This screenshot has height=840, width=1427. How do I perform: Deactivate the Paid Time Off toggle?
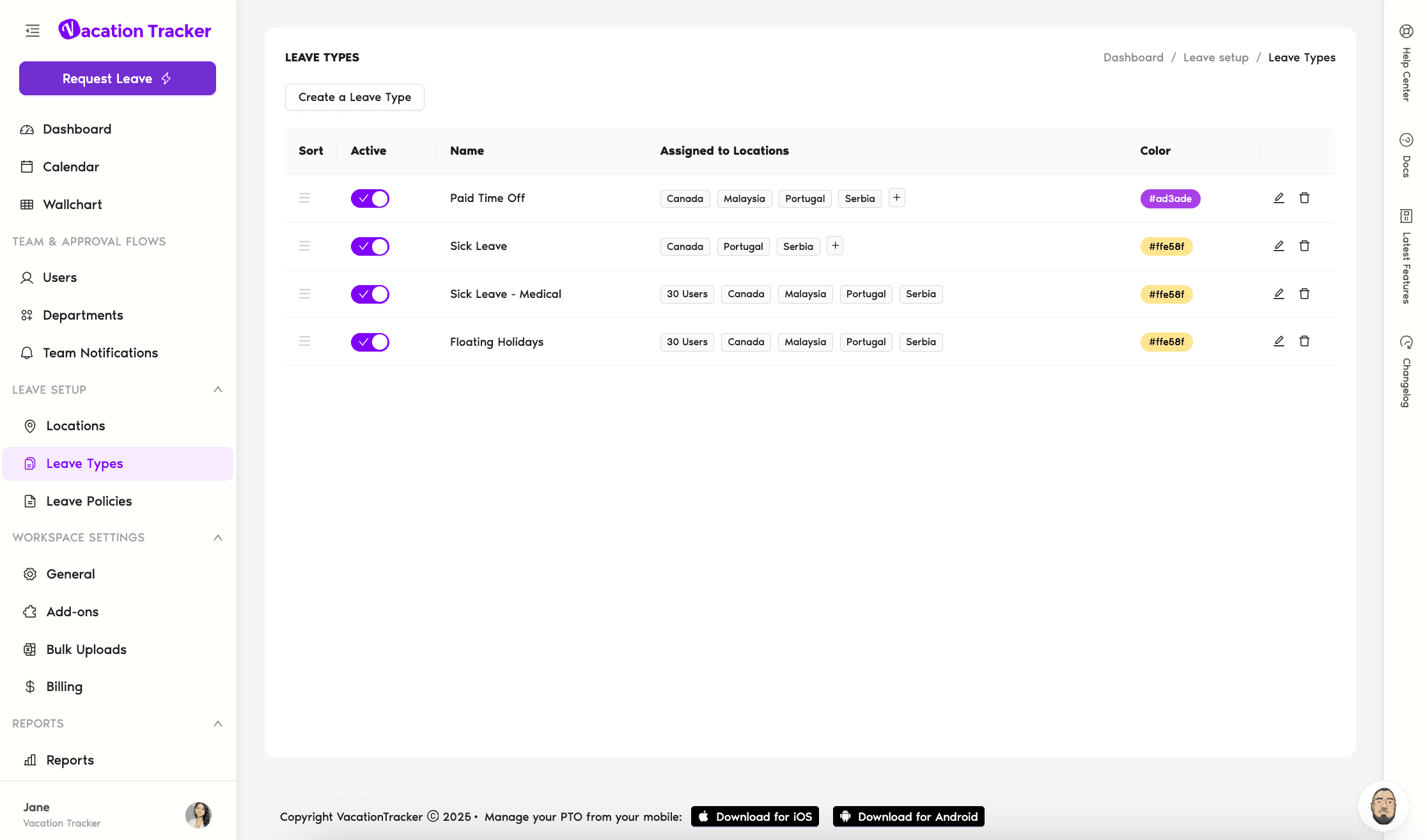click(x=370, y=198)
